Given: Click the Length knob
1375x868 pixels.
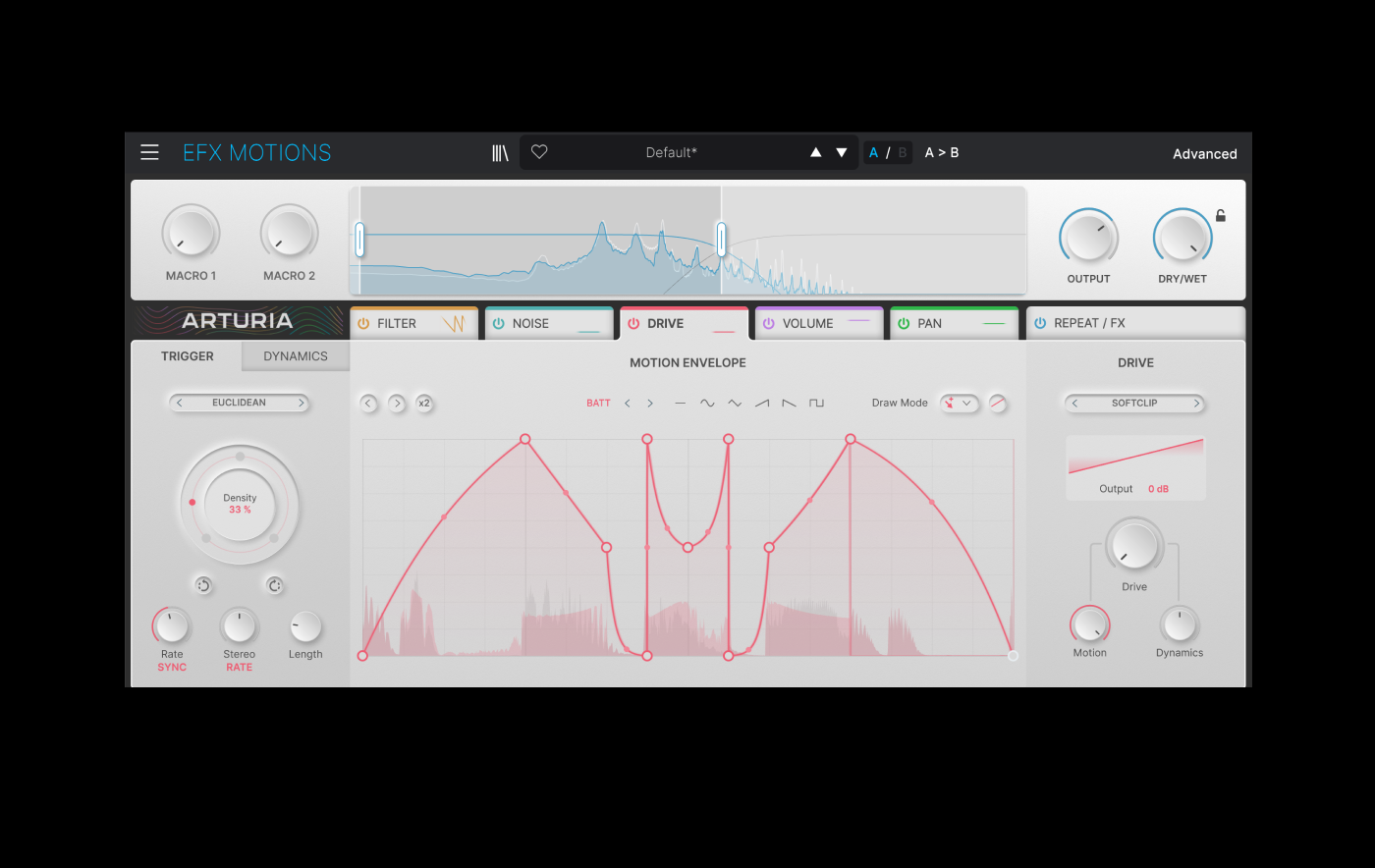Looking at the screenshot, I should (x=305, y=626).
